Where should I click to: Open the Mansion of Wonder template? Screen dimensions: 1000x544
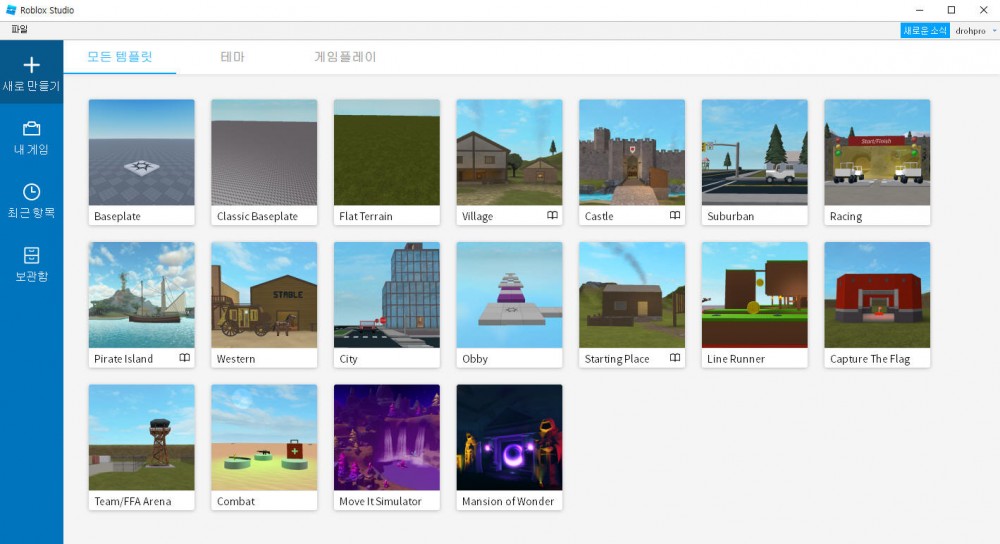509,447
